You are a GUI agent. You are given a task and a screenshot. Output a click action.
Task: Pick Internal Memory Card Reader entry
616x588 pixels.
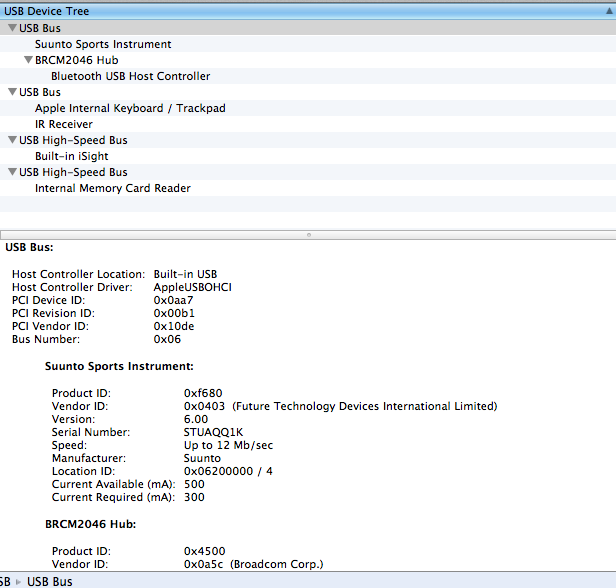click(113, 188)
